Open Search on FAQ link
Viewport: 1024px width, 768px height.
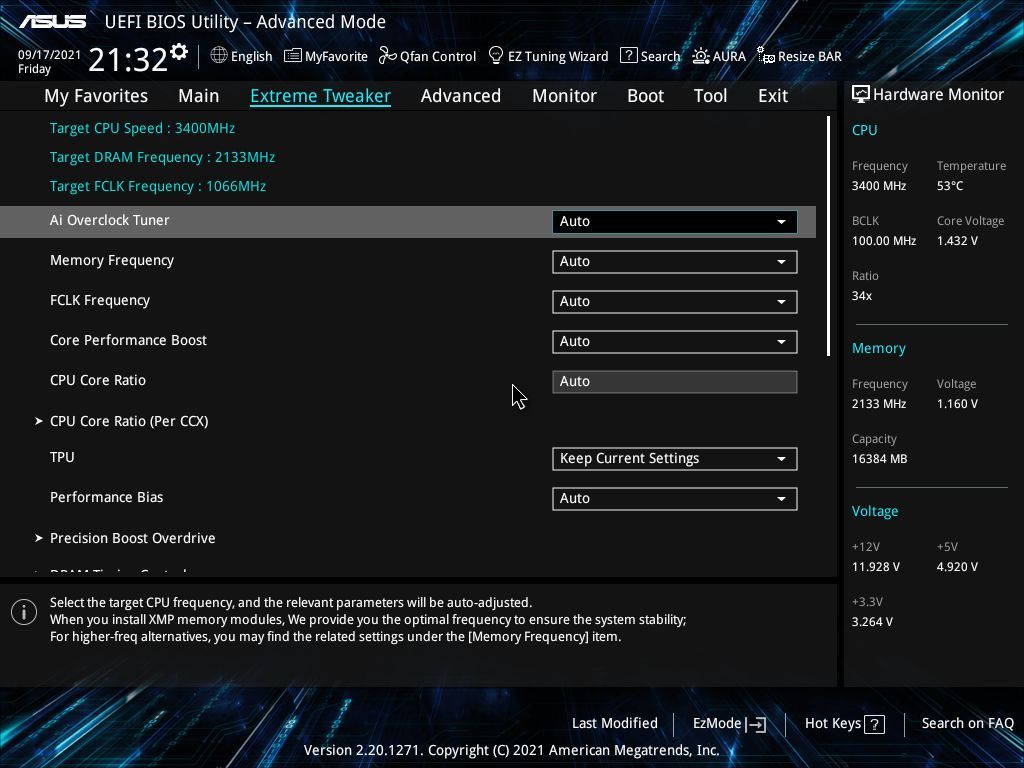(967, 724)
